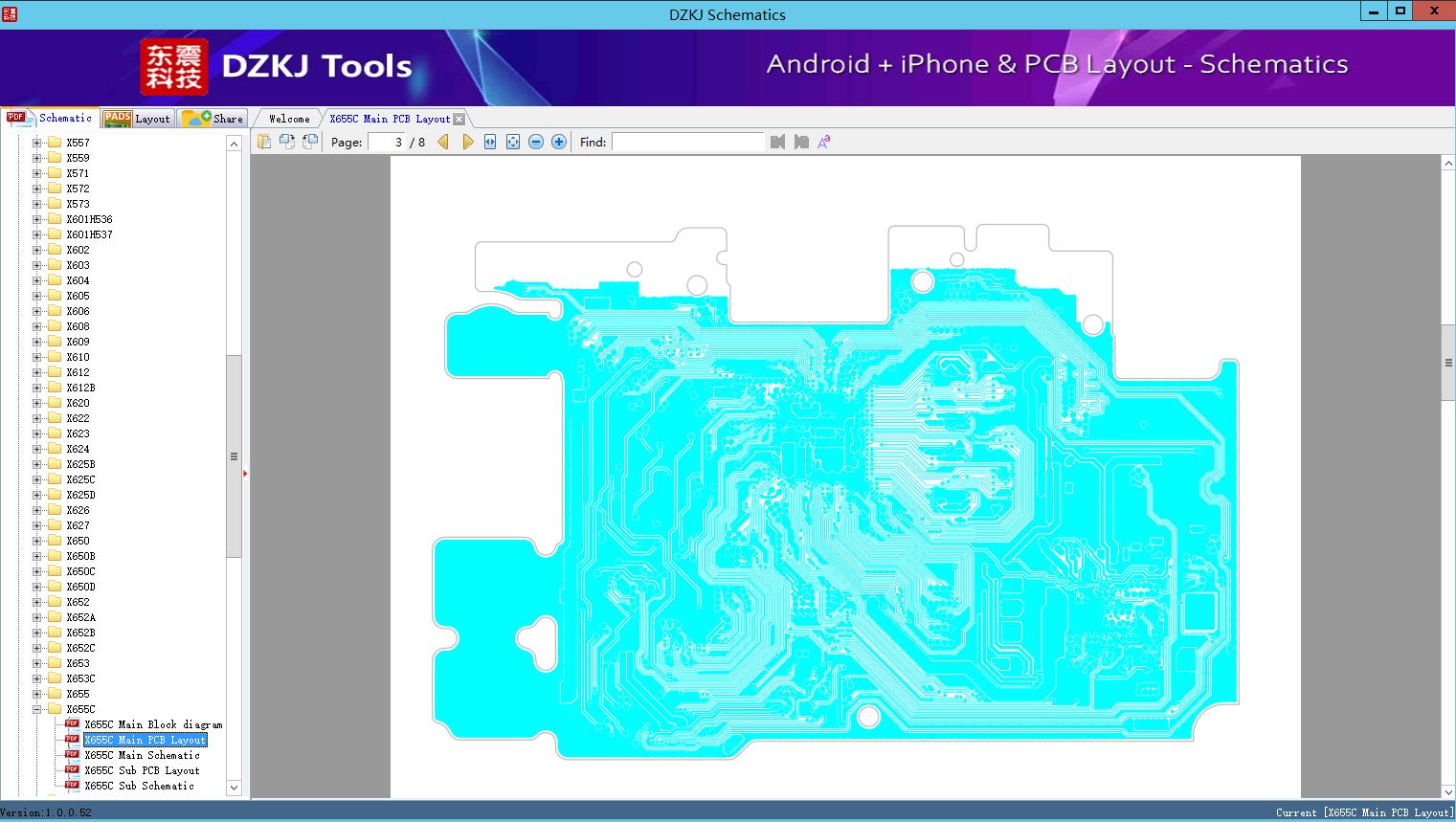Close the X655C Main PCB Layout tab
1456x822 pixels.
tap(459, 119)
